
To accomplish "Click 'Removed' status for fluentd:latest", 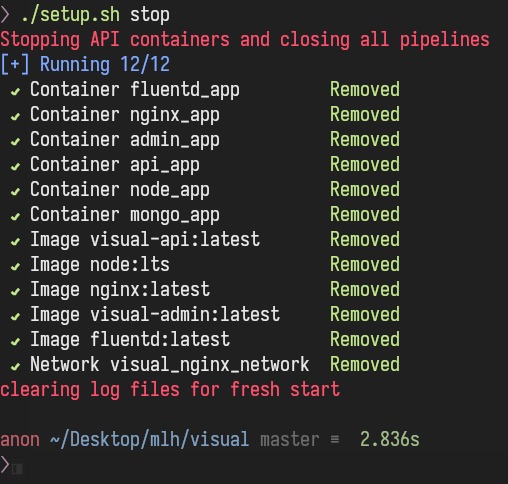I will [365, 339].
